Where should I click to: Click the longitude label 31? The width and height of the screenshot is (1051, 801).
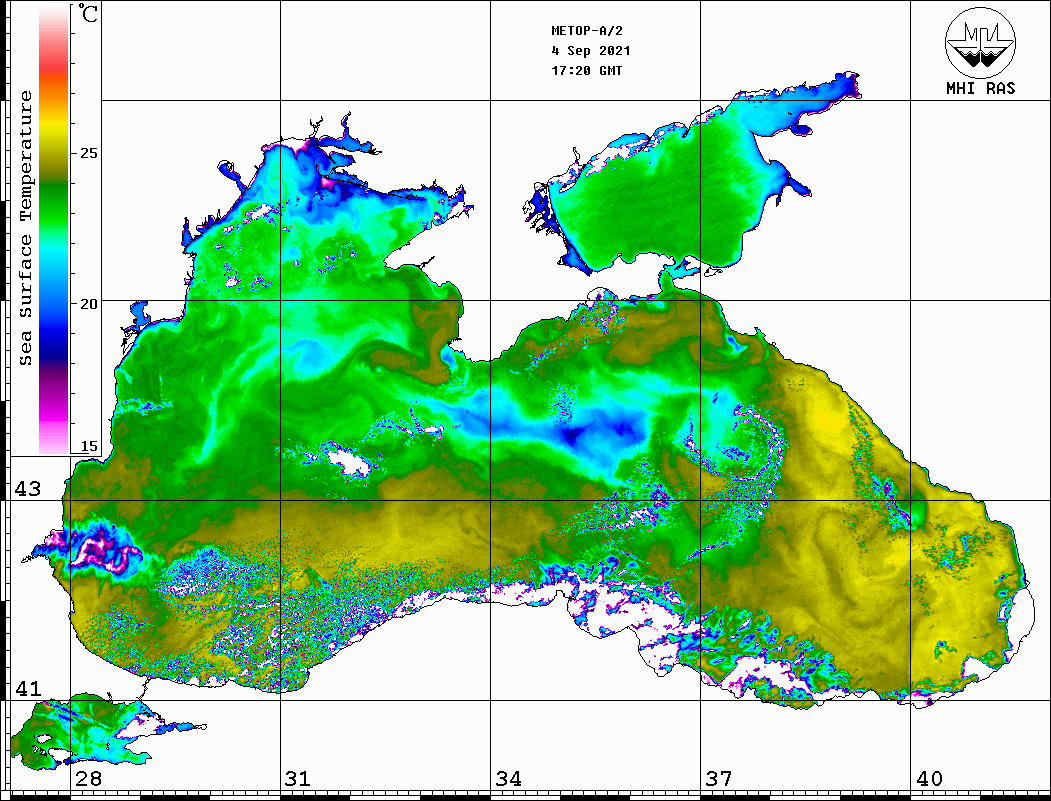pos(298,779)
